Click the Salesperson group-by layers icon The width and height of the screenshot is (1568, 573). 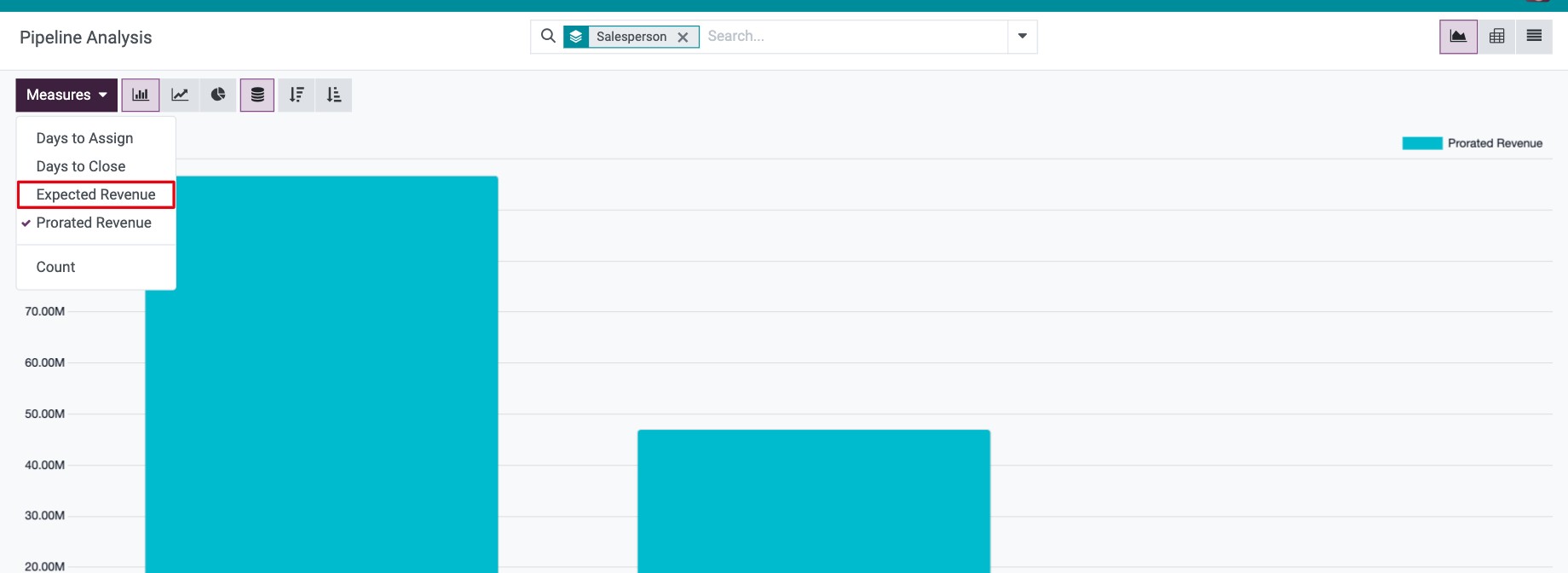pos(576,37)
